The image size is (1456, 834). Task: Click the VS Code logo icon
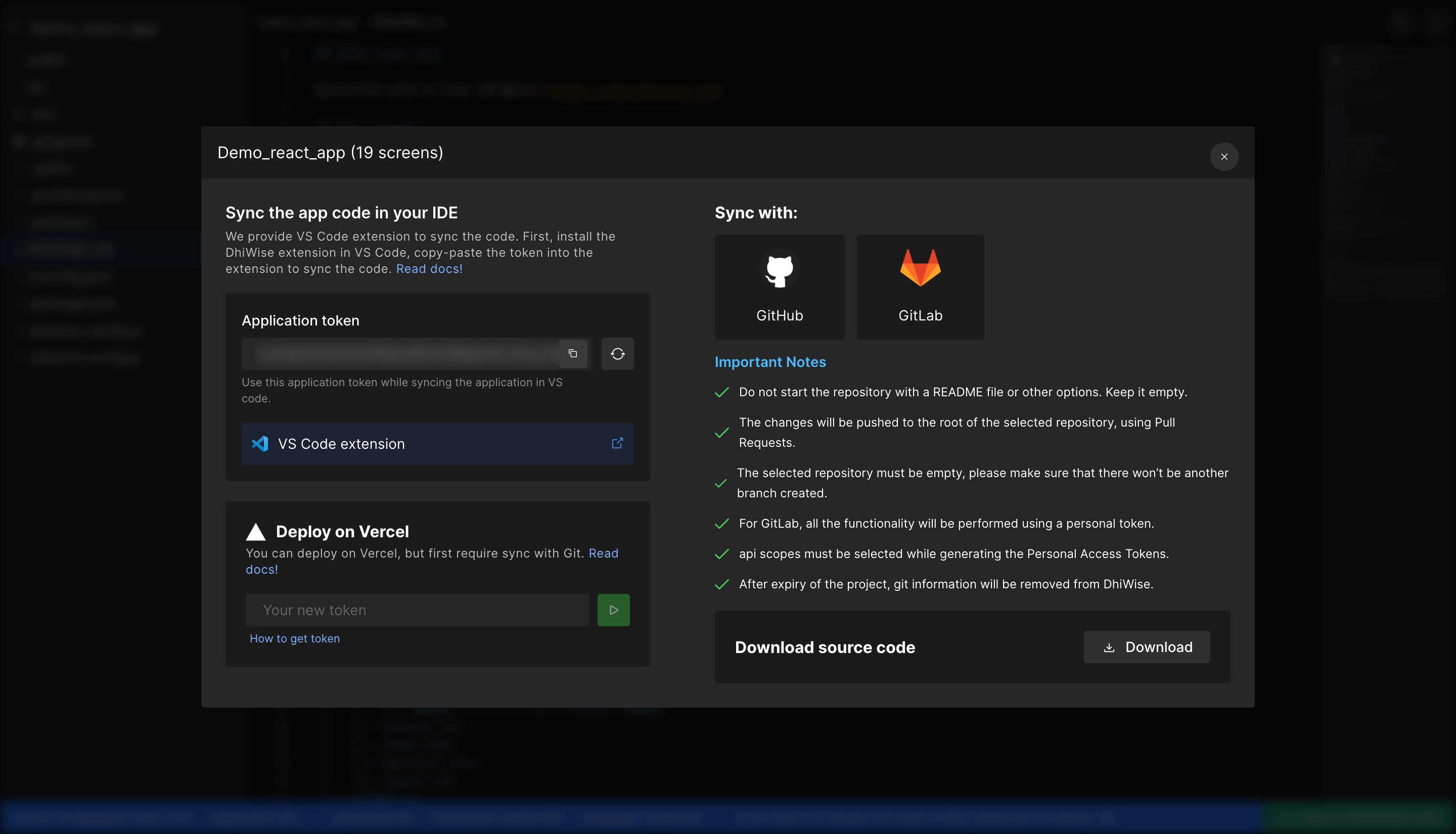point(260,443)
